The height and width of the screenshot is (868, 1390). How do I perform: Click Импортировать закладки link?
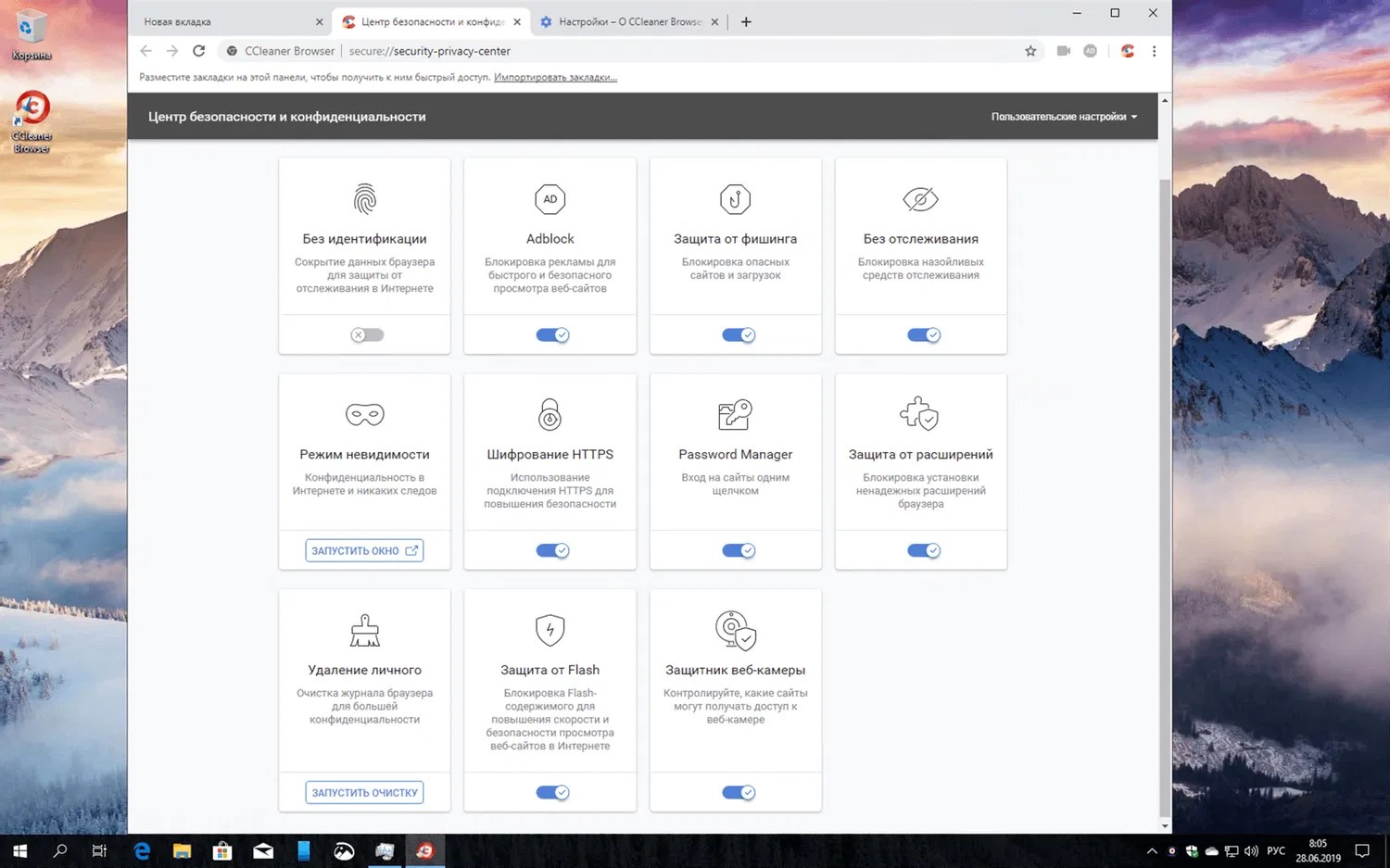tap(555, 77)
